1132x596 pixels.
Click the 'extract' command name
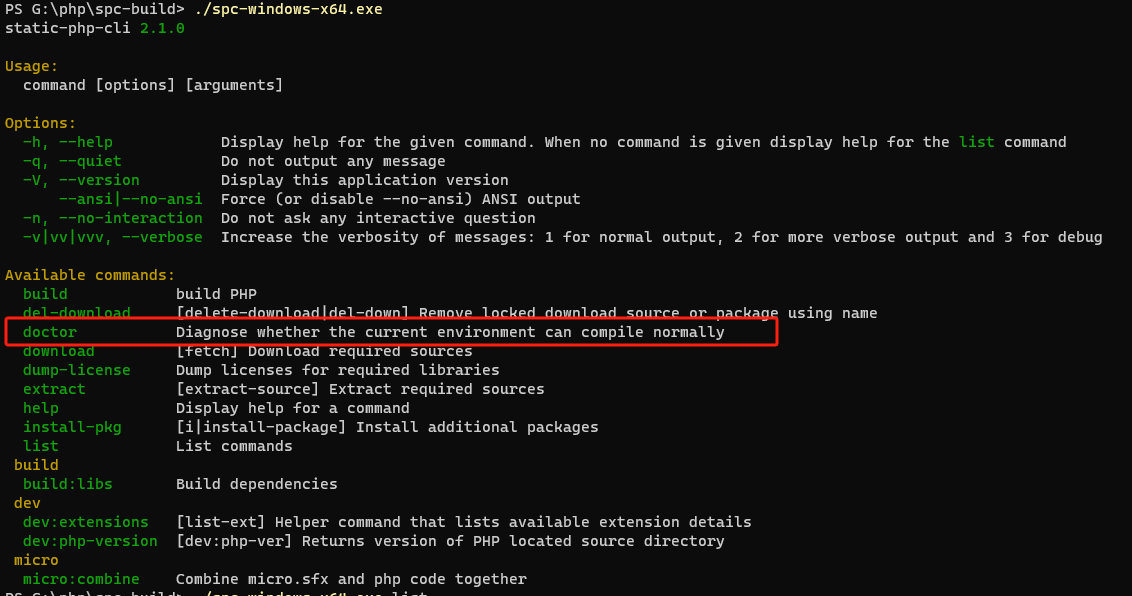[x=54, y=389]
